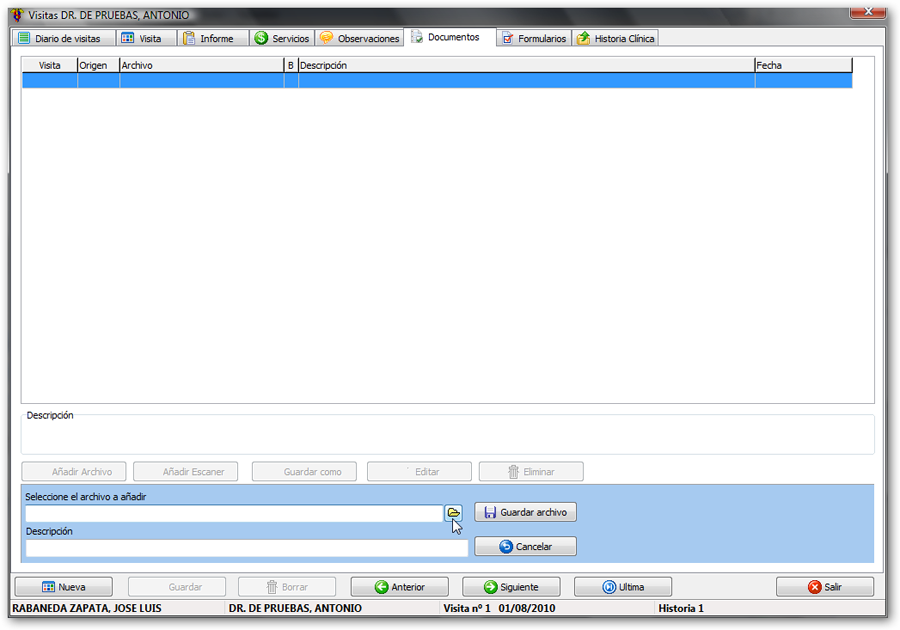Open the Formularios tab
The image size is (900, 630).
tap(533, 38)
